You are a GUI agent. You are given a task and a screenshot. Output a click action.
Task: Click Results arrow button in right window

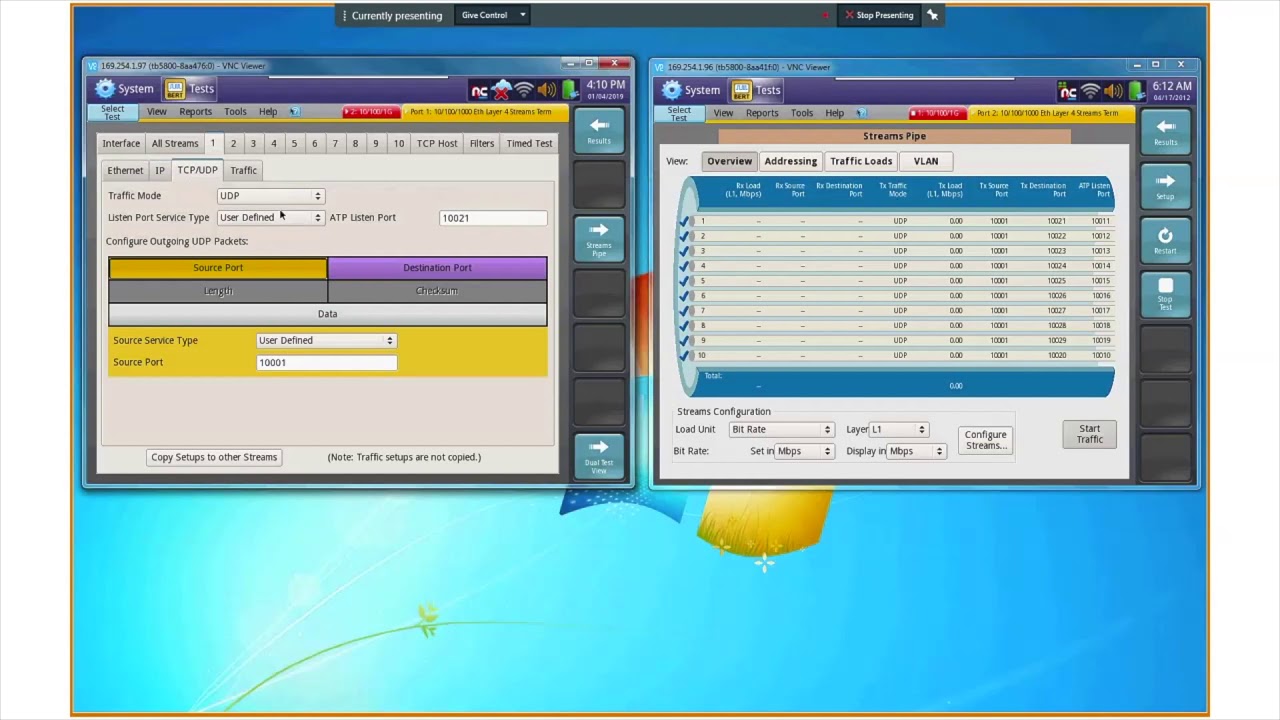click(x=1165, y=131)
